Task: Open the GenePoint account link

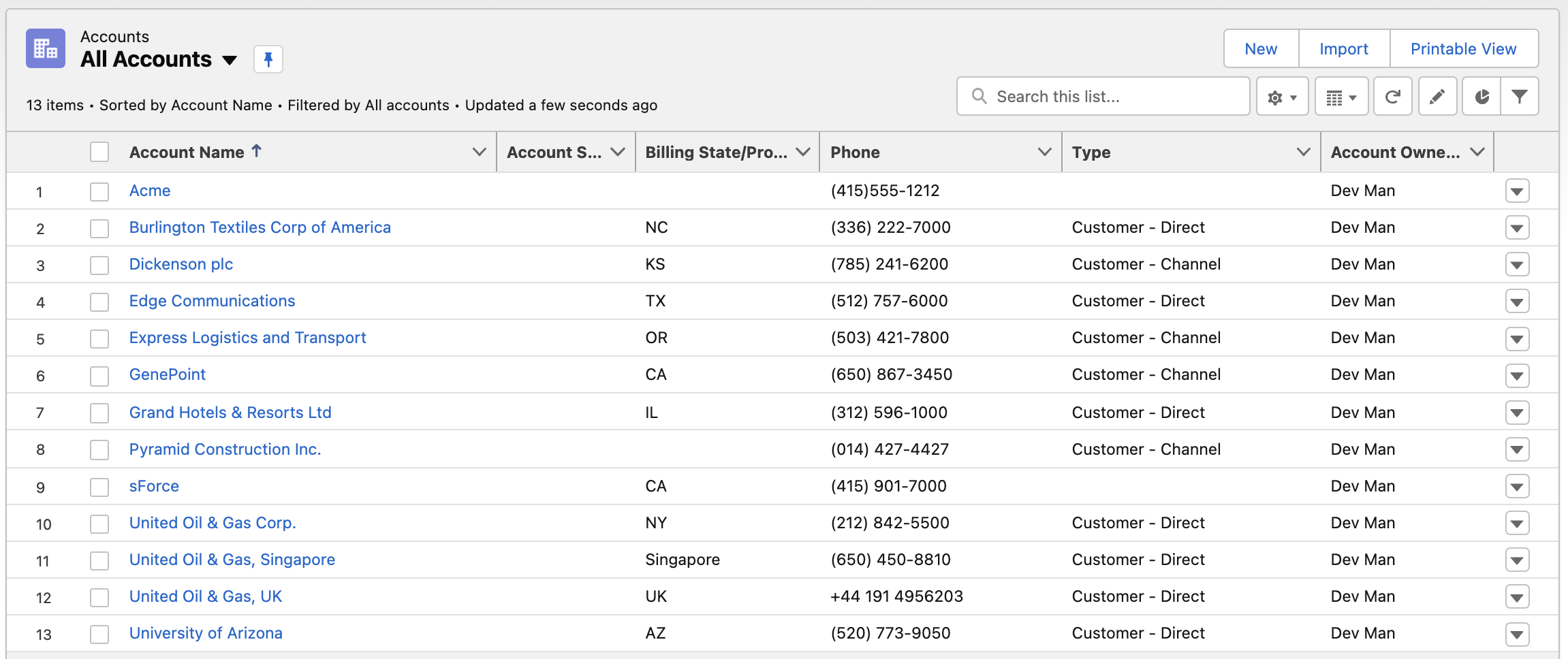Action: tap(168, 374)
